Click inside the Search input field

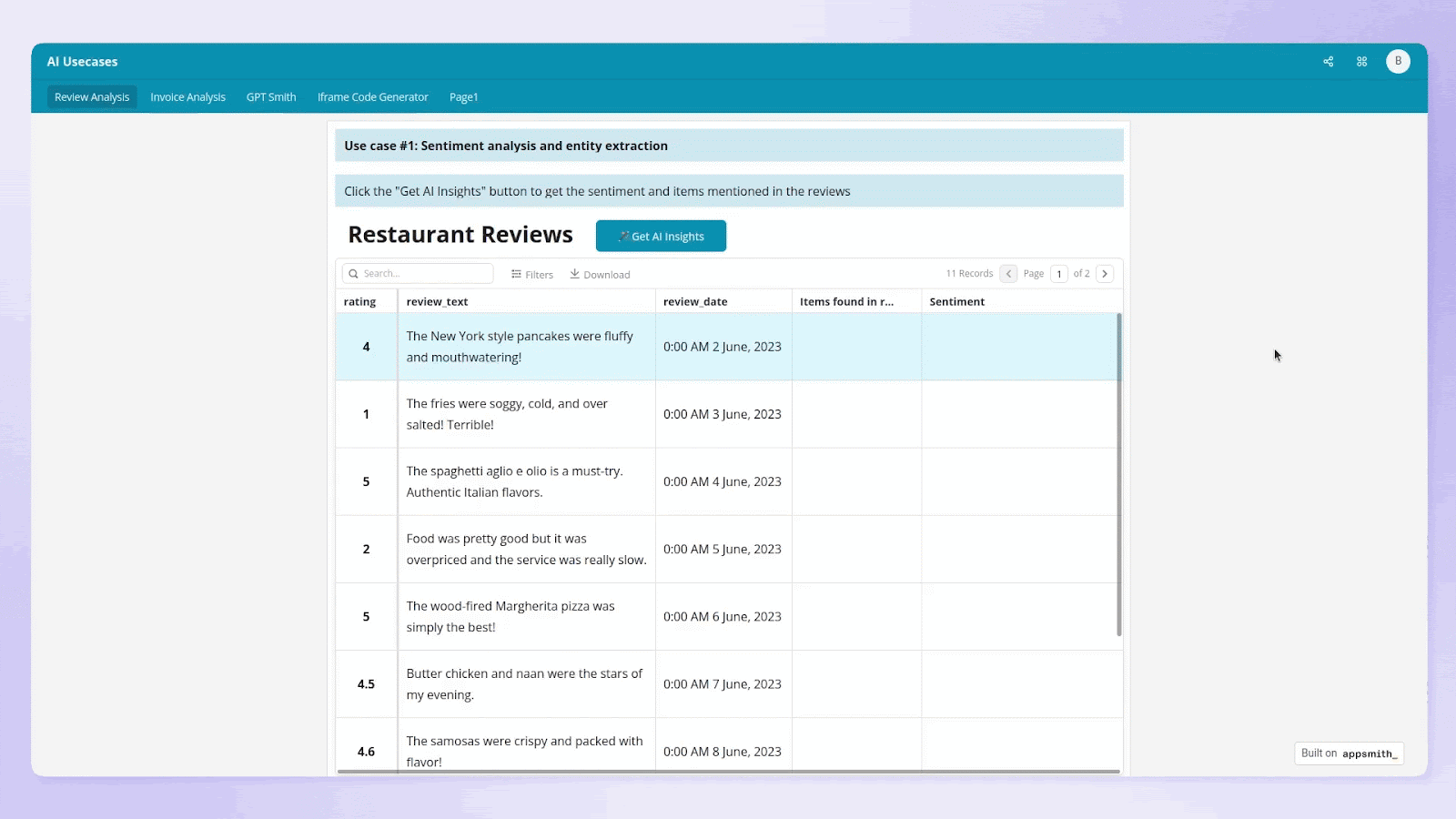tap(419, 273)
